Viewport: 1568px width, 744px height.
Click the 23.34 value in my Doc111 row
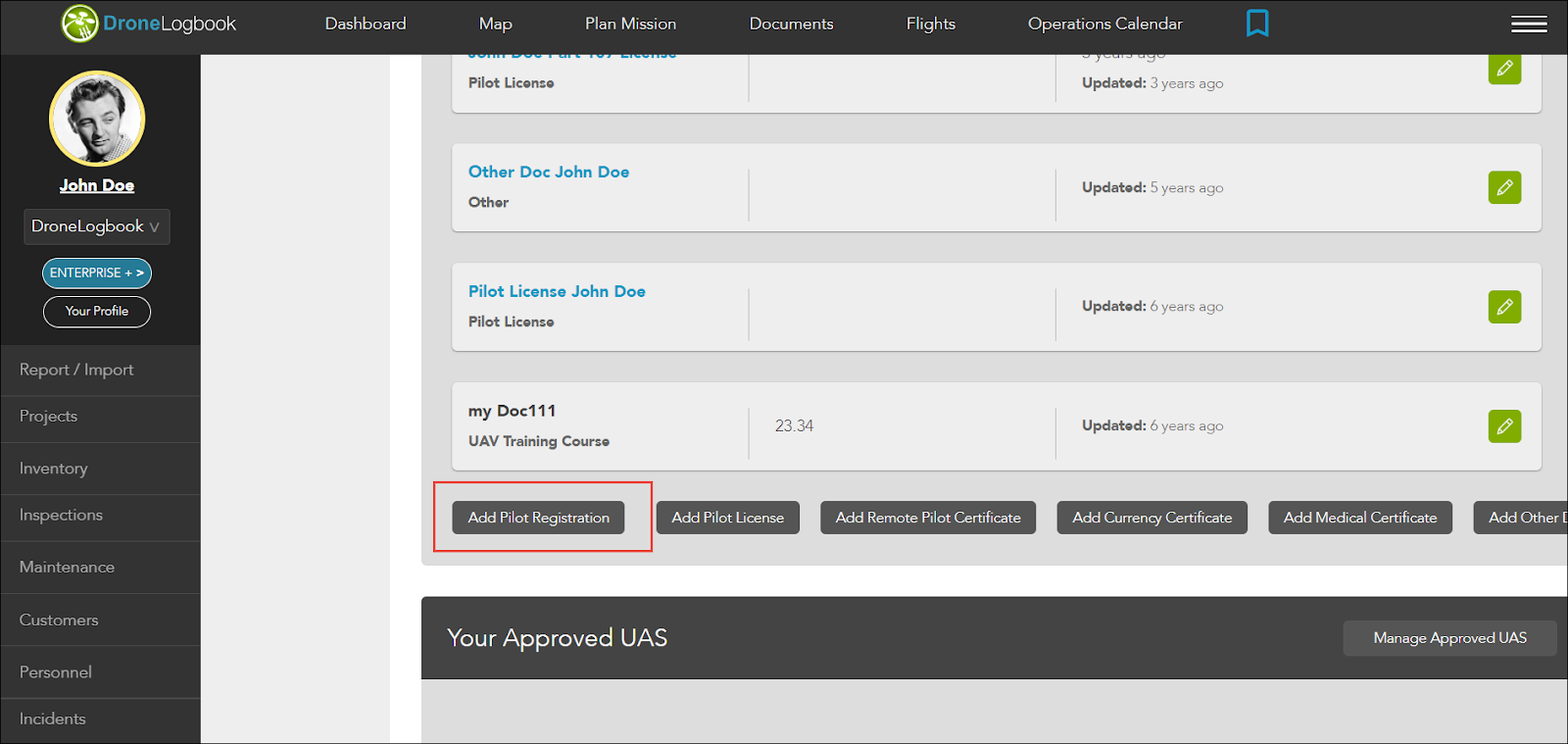click(794, 425)
